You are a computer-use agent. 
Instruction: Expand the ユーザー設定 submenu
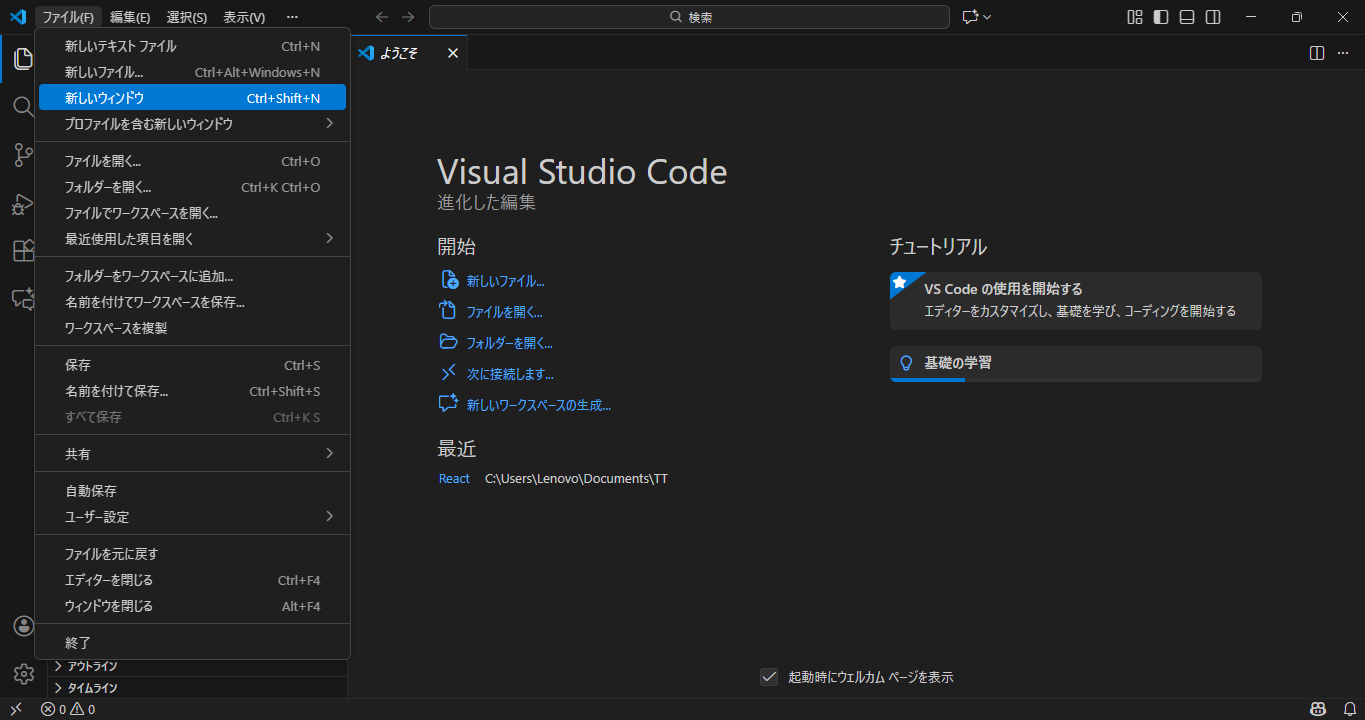pos(192,517)
